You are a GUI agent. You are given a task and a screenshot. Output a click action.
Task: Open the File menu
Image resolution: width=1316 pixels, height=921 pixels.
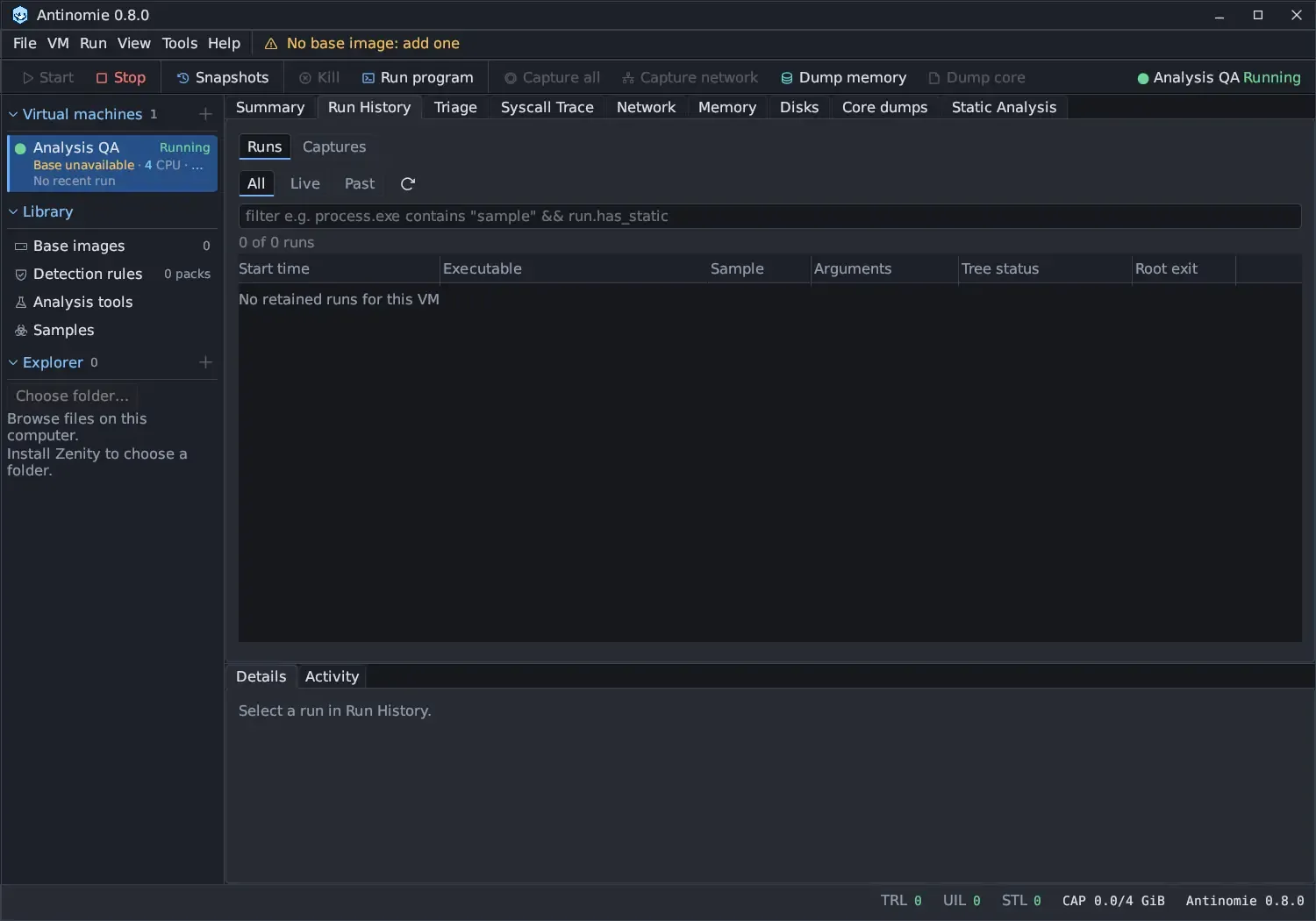[x=25, y=44]
